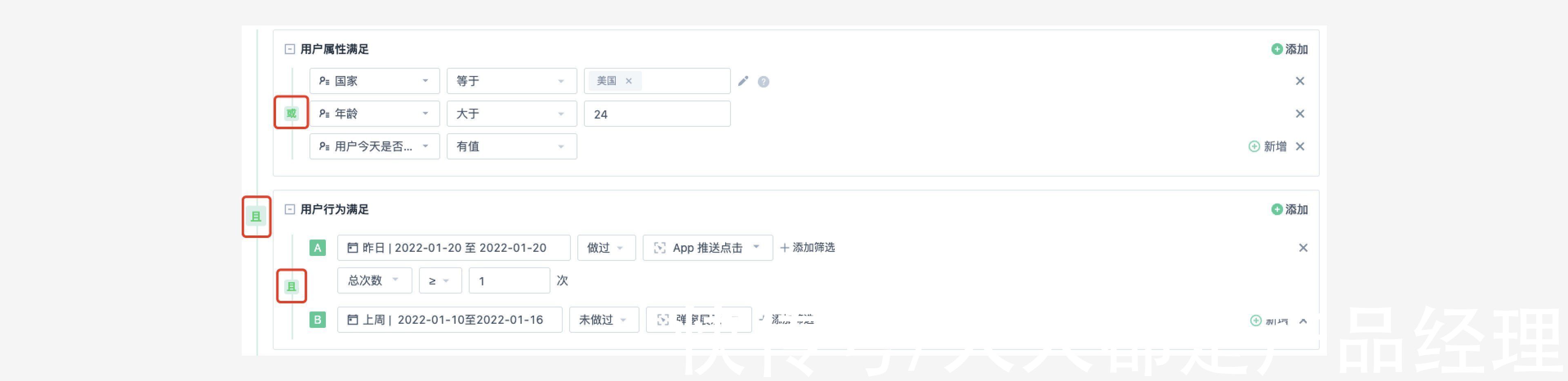The width and height of the screenshot is (1568, 381).
Task: Delete the 国家 condition row
Action: pos(1300,81)
